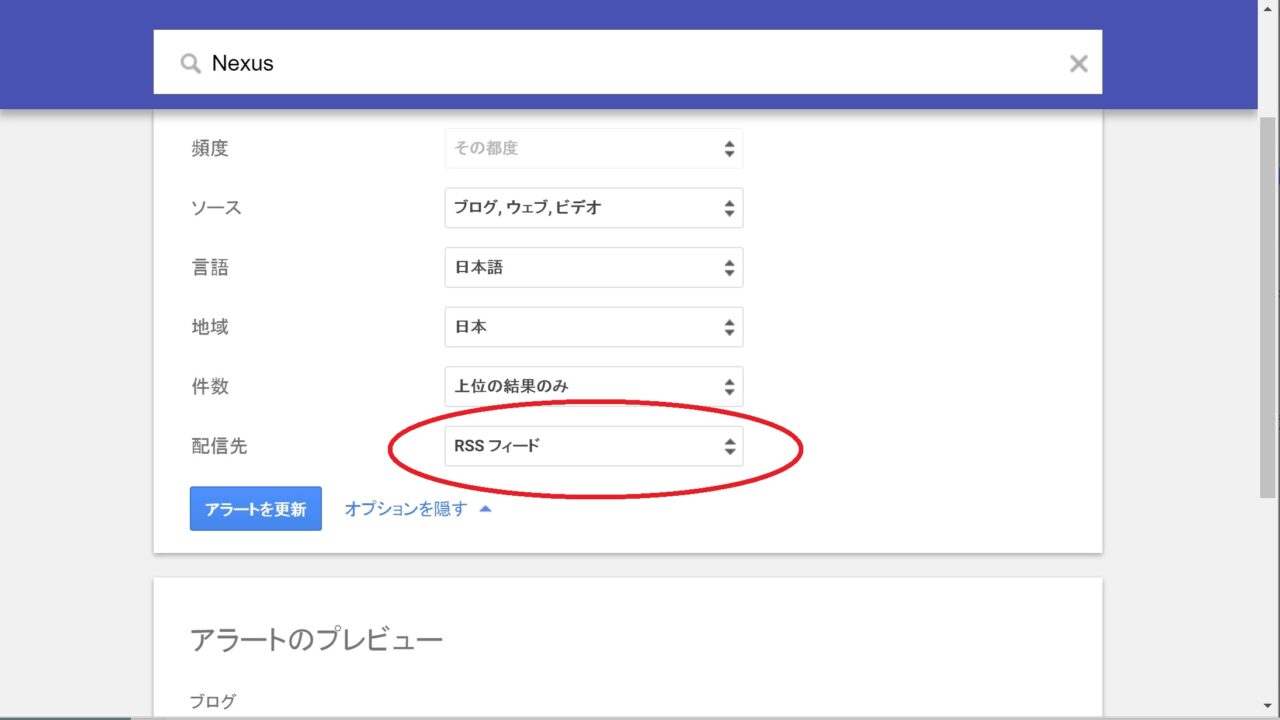Click the 地域 row label
Screen dimensions: 1280x720
pos(210,327)
